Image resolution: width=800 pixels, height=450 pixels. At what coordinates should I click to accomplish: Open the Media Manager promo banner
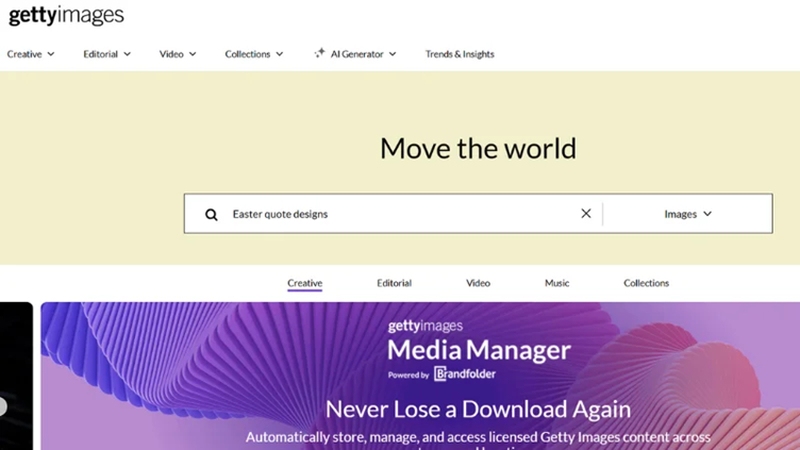click(420, 376)
